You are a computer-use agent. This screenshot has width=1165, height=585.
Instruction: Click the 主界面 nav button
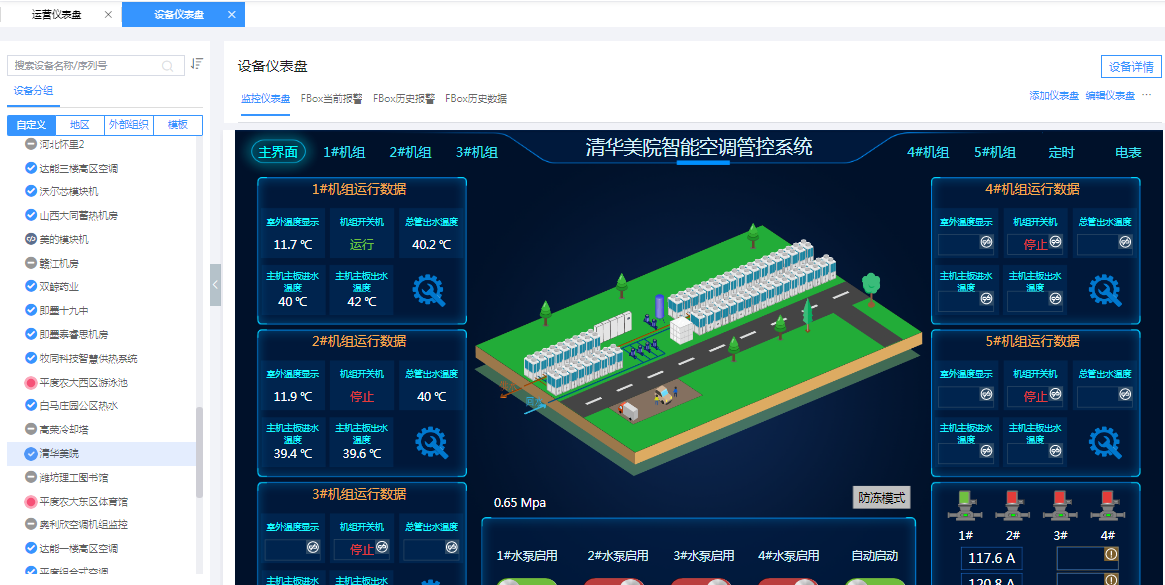tap(279, 152)
